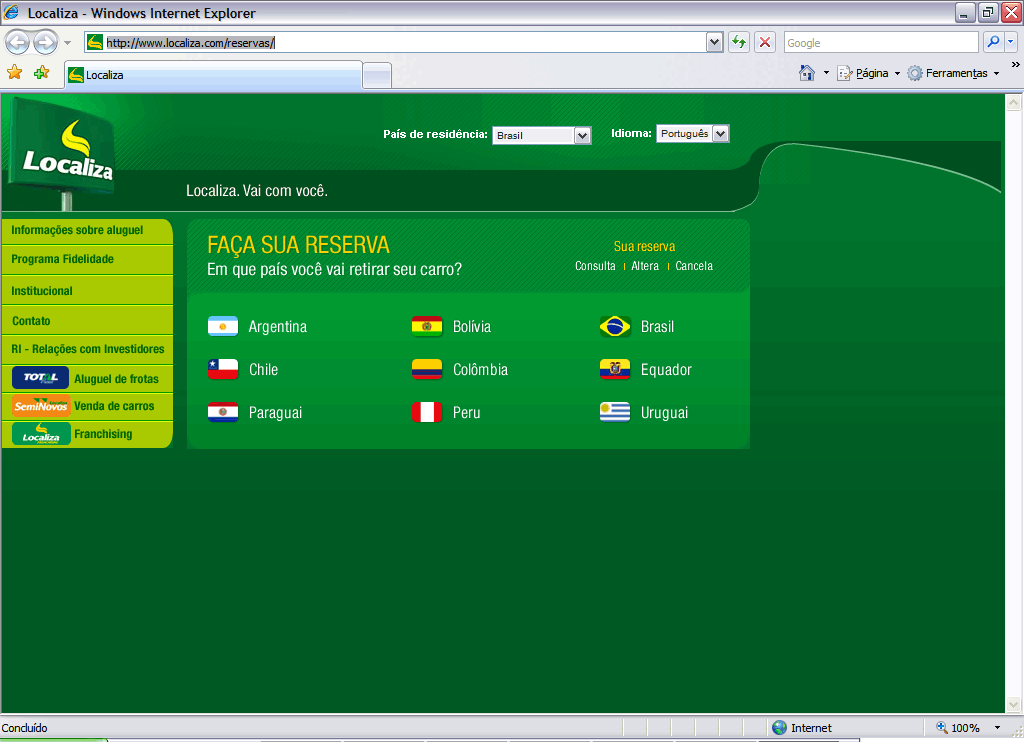
Task: Click the Localiza Franchising logo icon
Action: pos(40,434)
